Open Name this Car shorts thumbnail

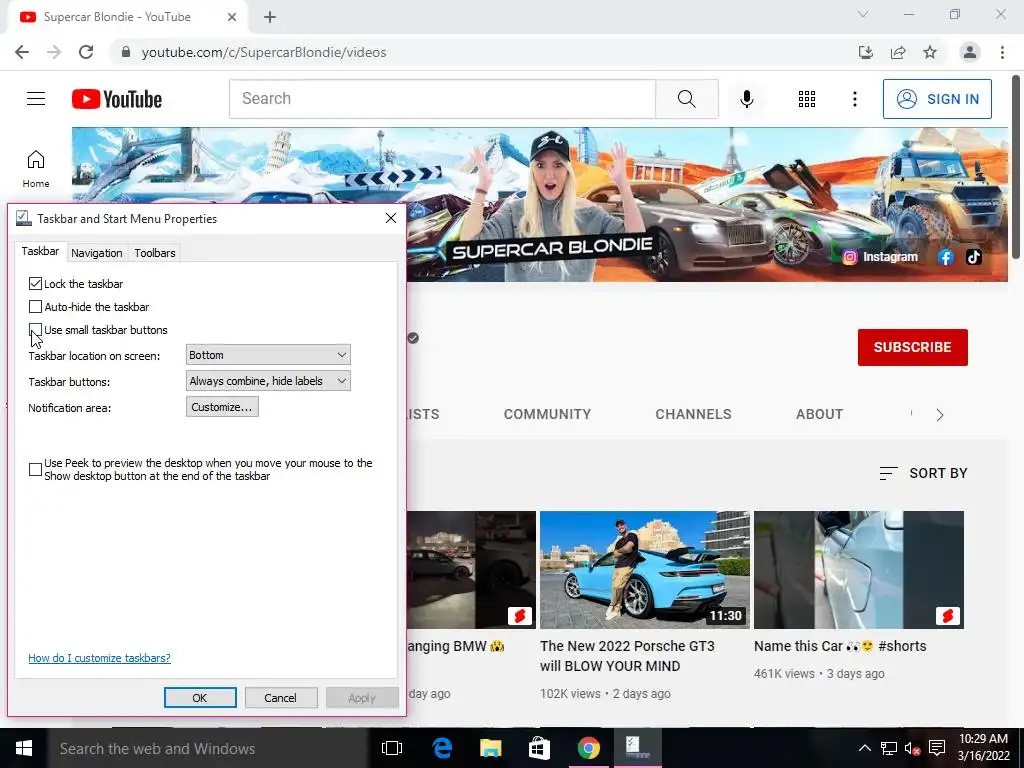tap(859, 570)
